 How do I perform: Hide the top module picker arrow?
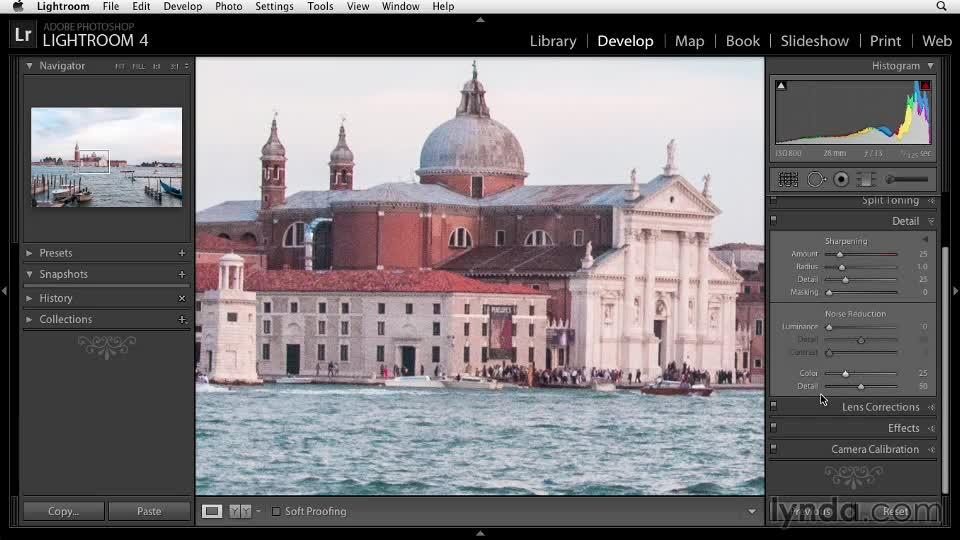(480, 20)
